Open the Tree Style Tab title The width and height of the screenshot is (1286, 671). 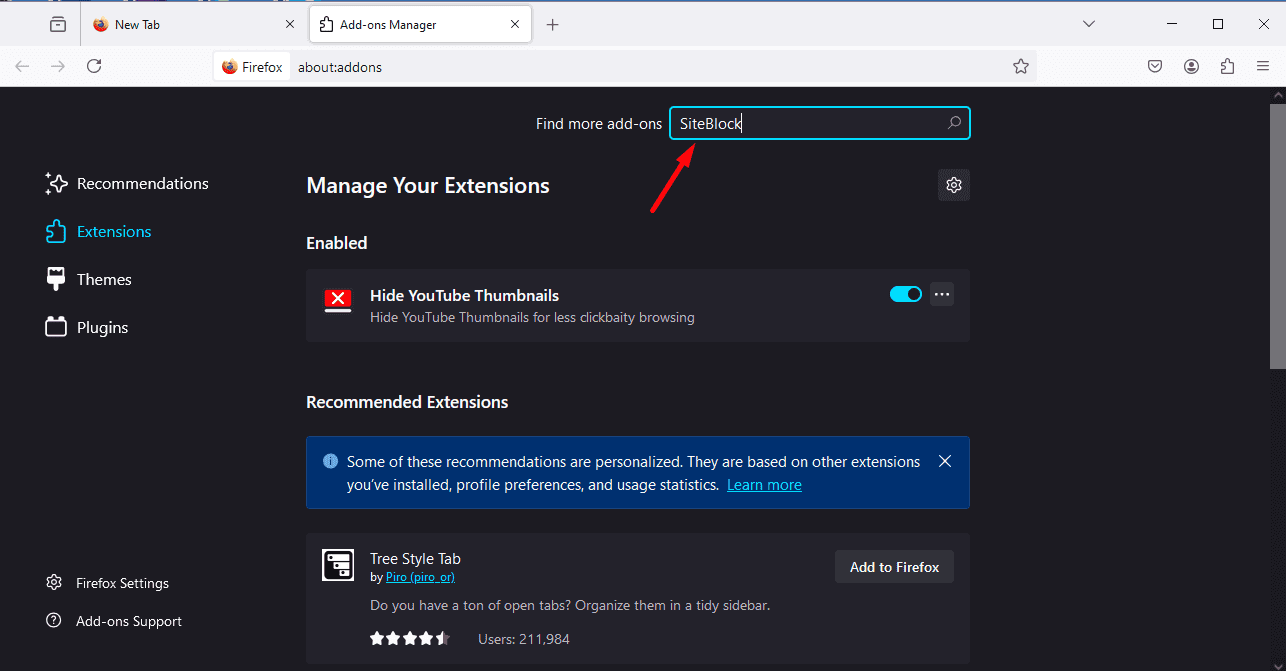pyautogui.click(x=415, y=559)
